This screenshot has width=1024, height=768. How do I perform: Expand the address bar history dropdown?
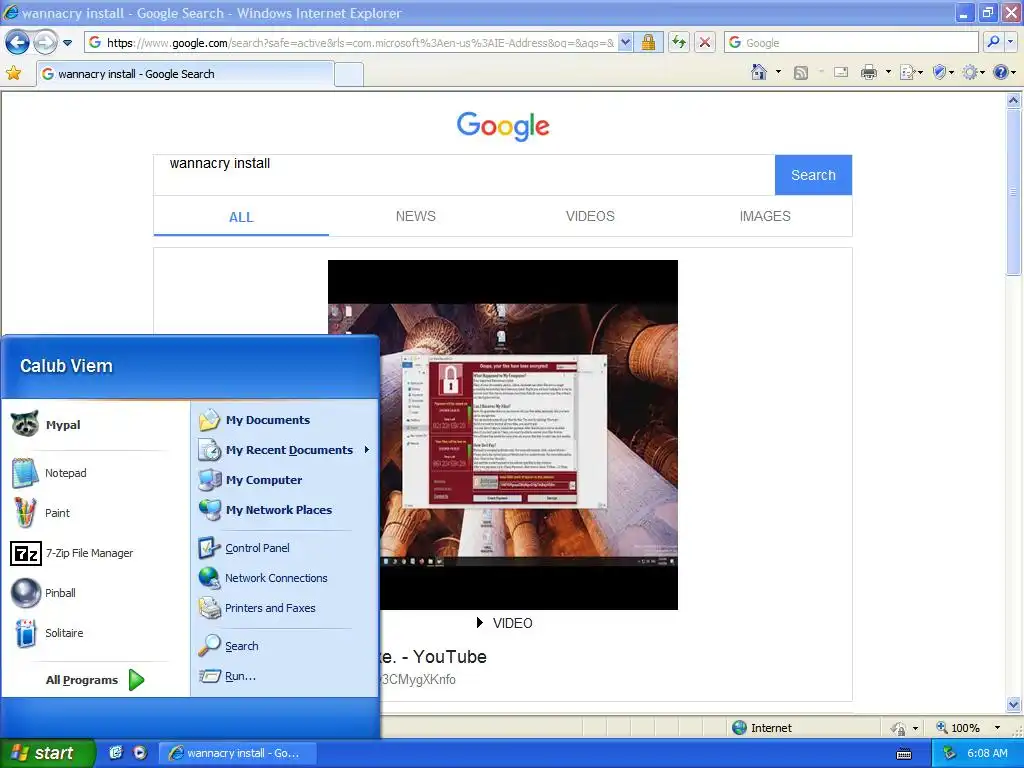click(x=625, y=43)
